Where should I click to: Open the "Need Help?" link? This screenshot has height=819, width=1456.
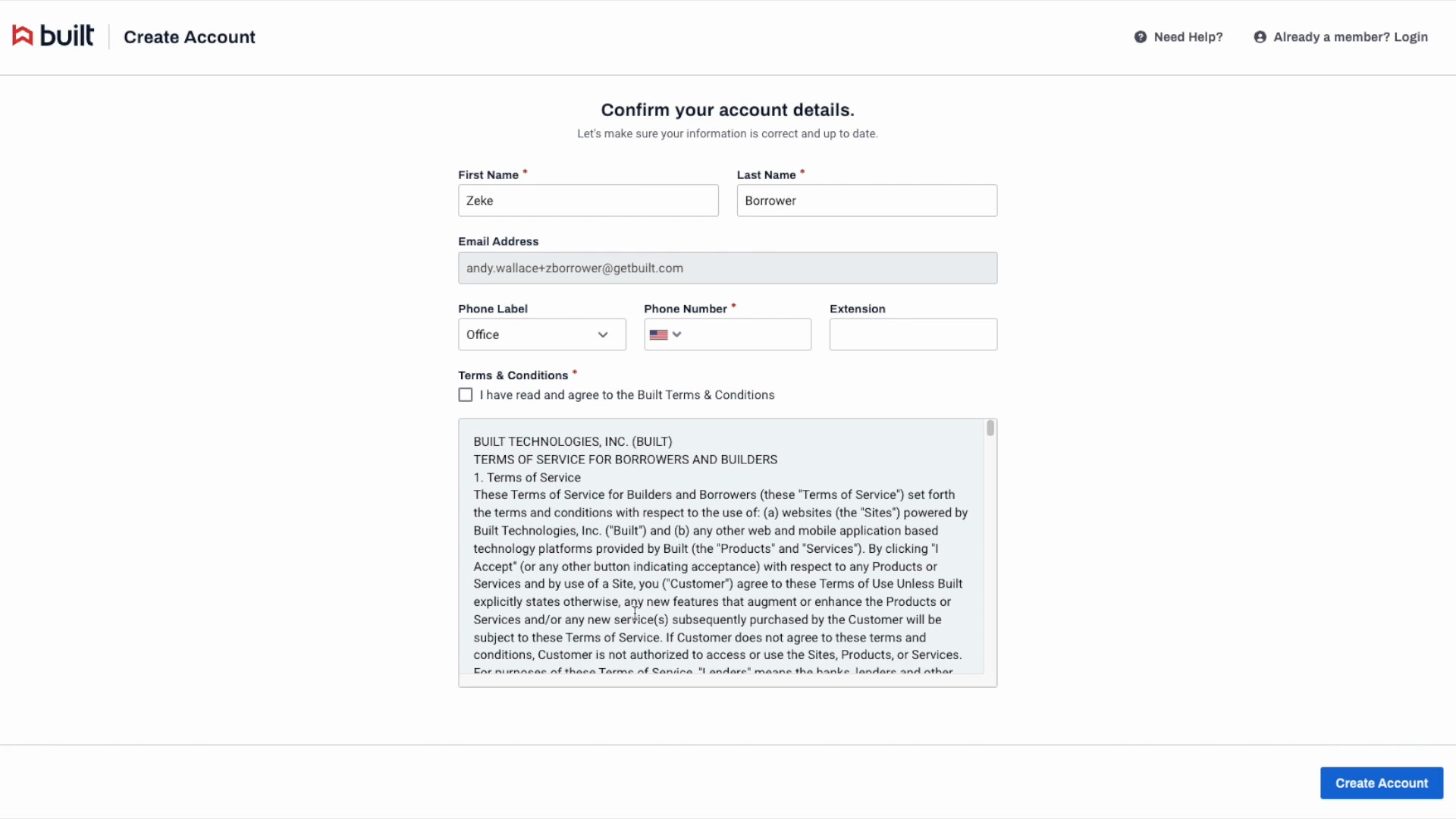(x=1188, y=37)
